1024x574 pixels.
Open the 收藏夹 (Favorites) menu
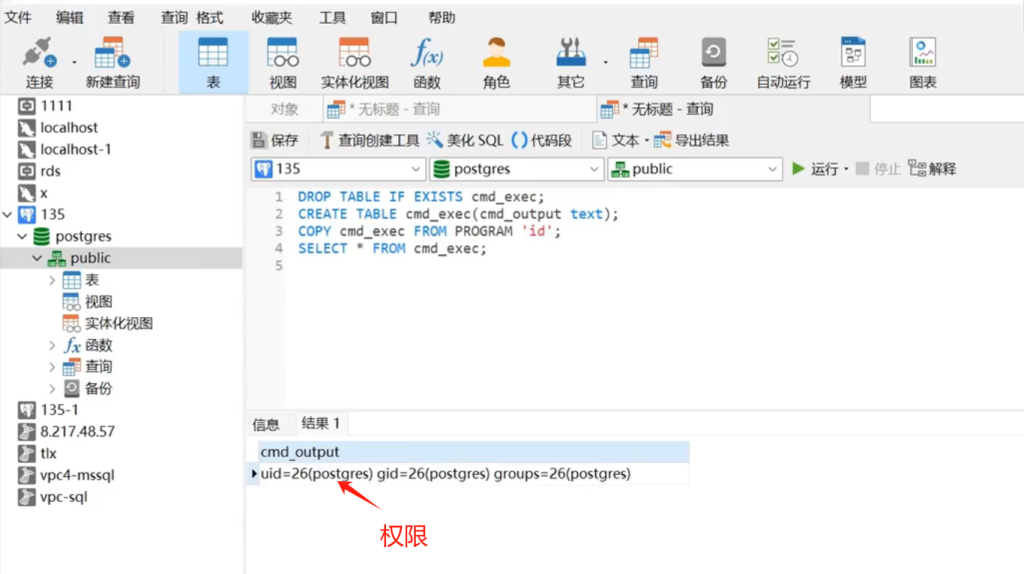(272, 18)
